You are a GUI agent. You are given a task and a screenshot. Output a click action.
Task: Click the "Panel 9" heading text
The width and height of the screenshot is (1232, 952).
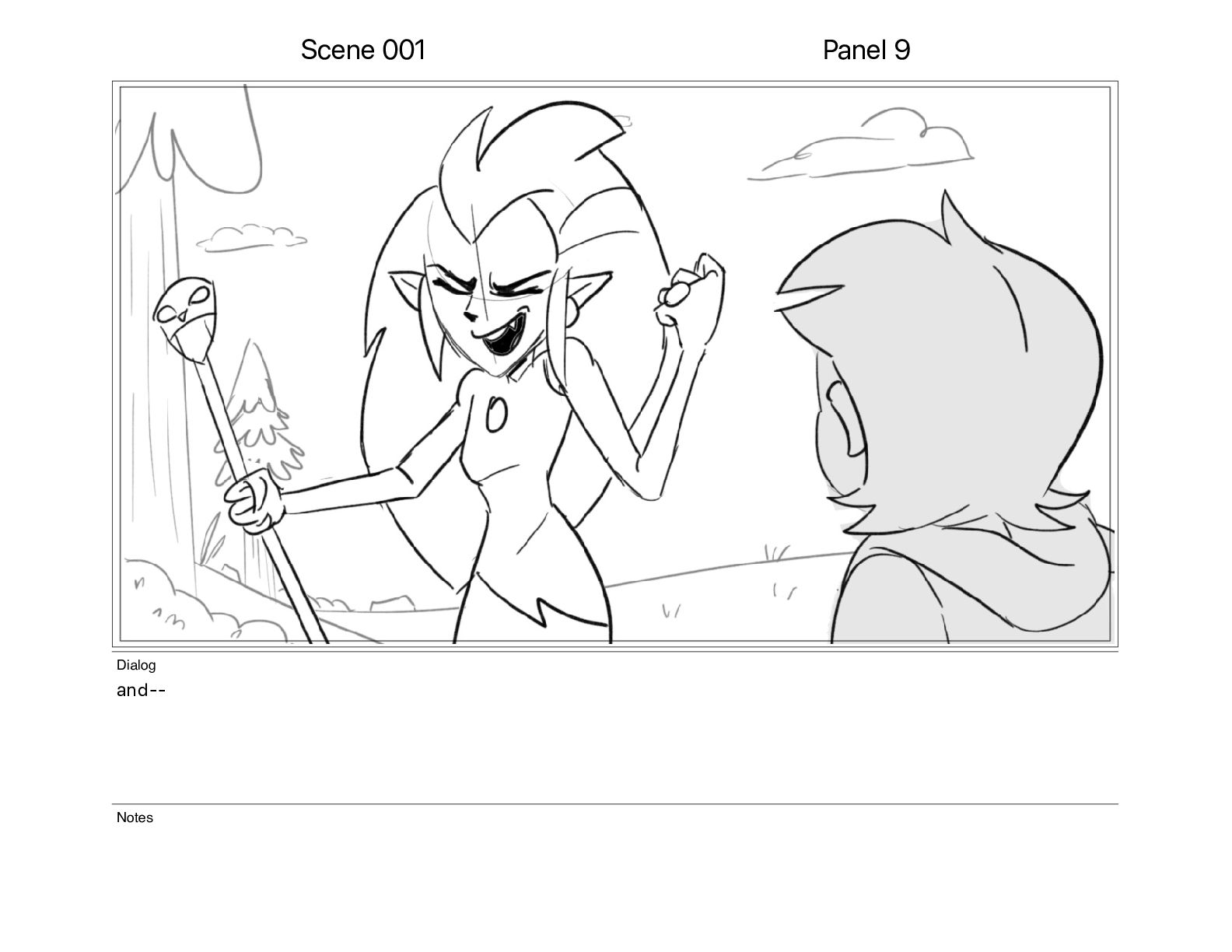coord(866,51)
